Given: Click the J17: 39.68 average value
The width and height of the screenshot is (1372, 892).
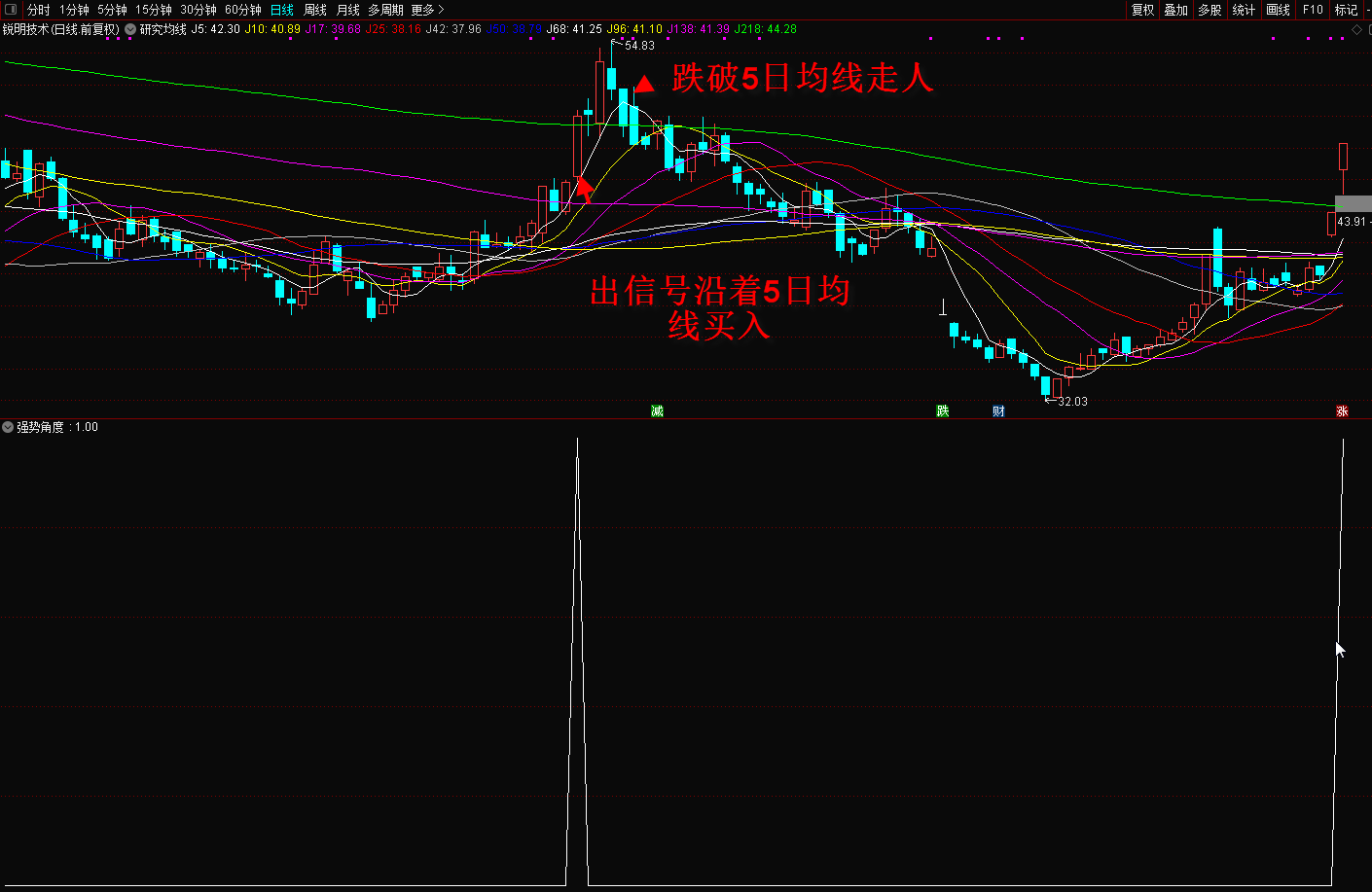Looking at the screenshot, I should click(333, 29).
